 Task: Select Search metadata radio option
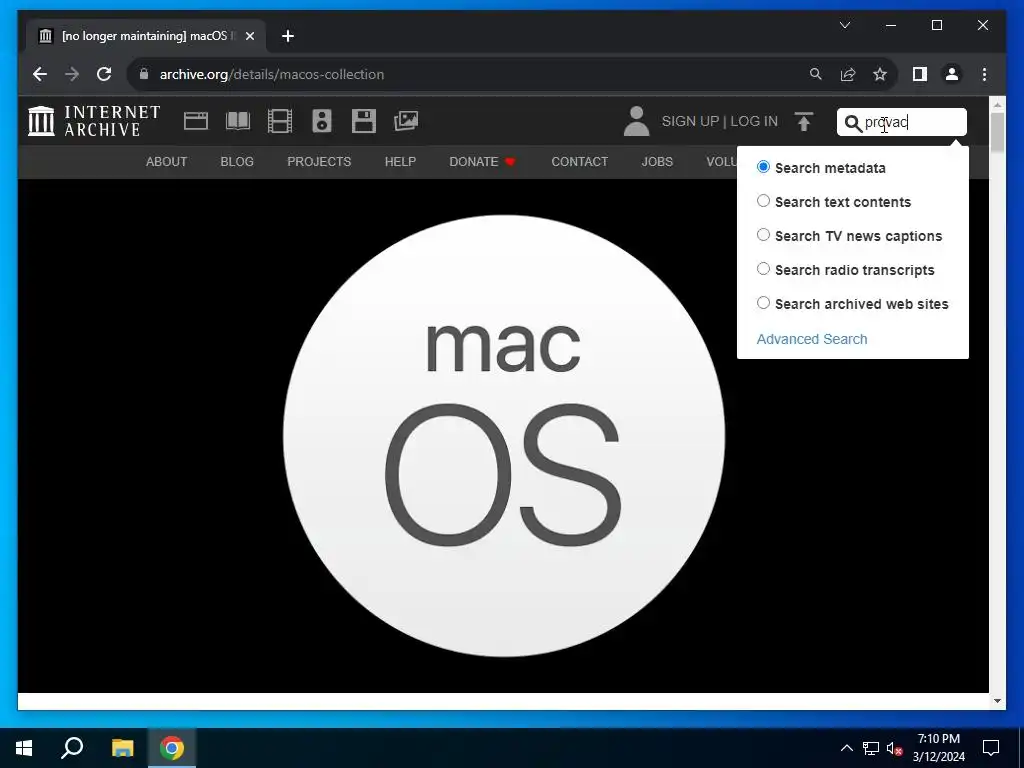pos(763,167)
